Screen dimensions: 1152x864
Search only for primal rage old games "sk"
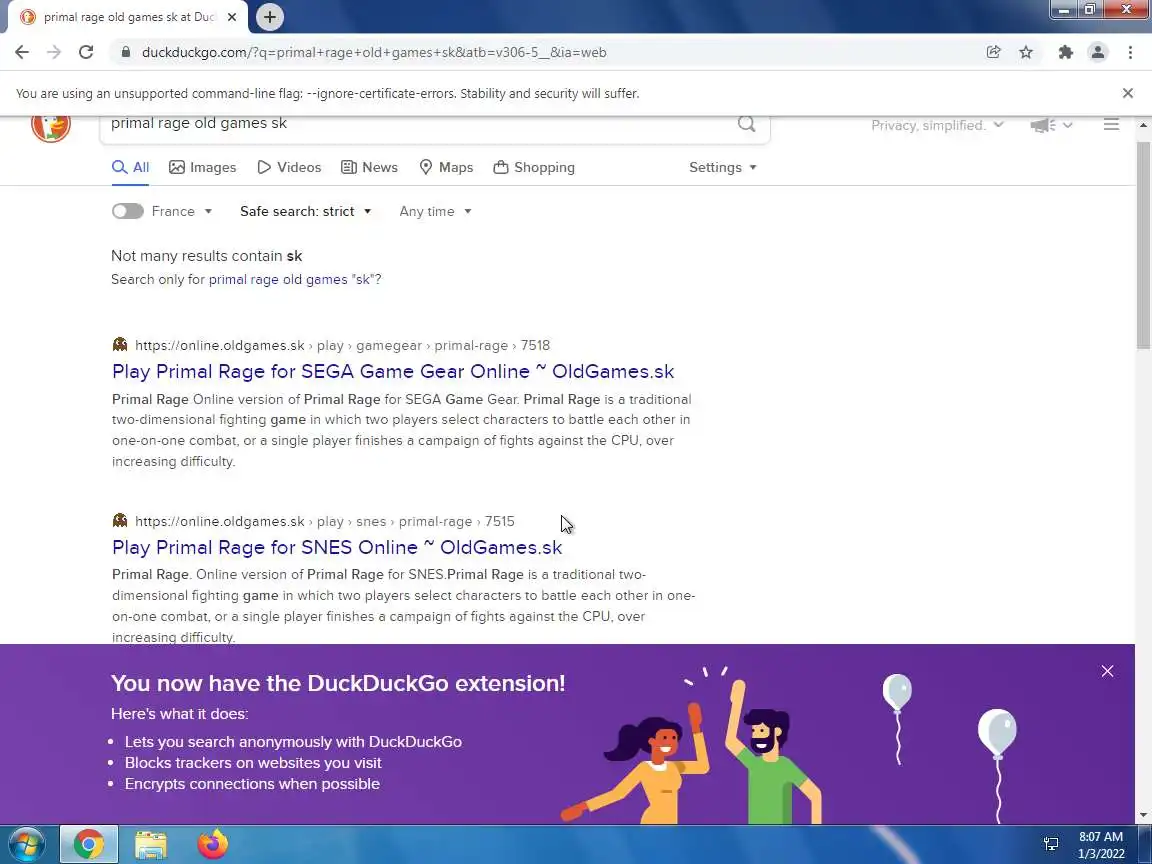point(295,279)
